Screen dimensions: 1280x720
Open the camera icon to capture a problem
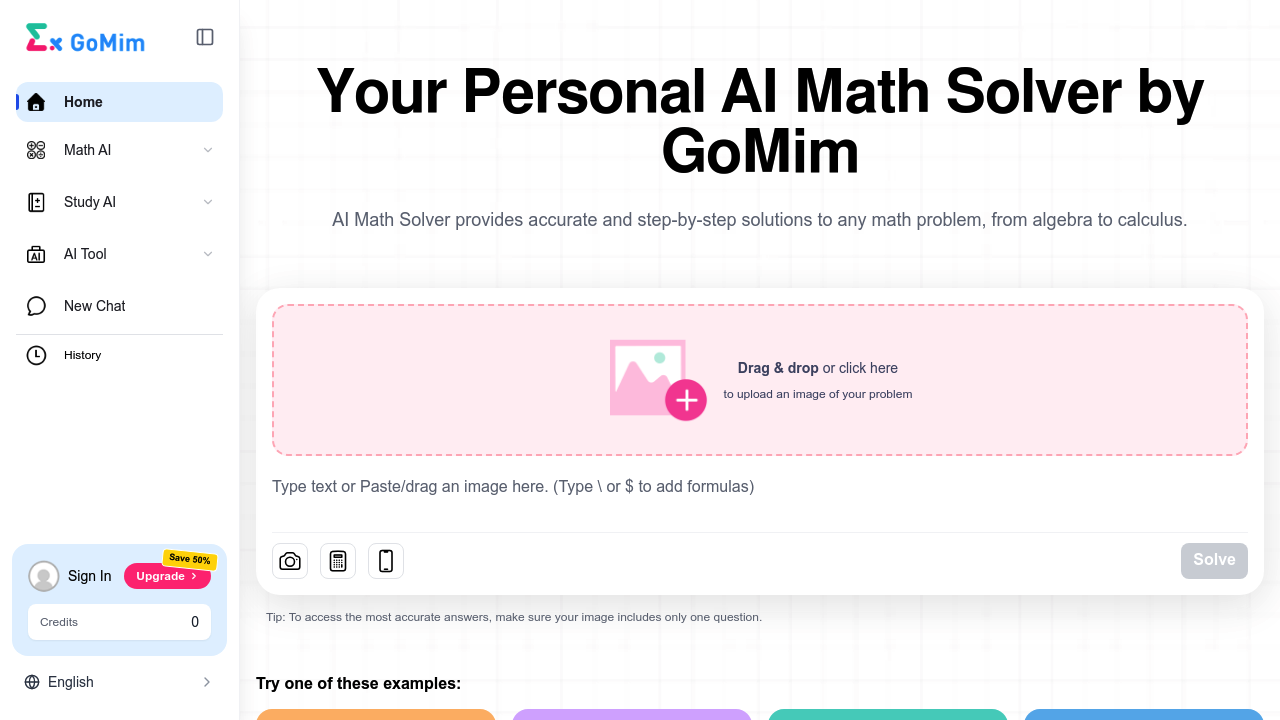pyautogui.click(x=290, y=561)
